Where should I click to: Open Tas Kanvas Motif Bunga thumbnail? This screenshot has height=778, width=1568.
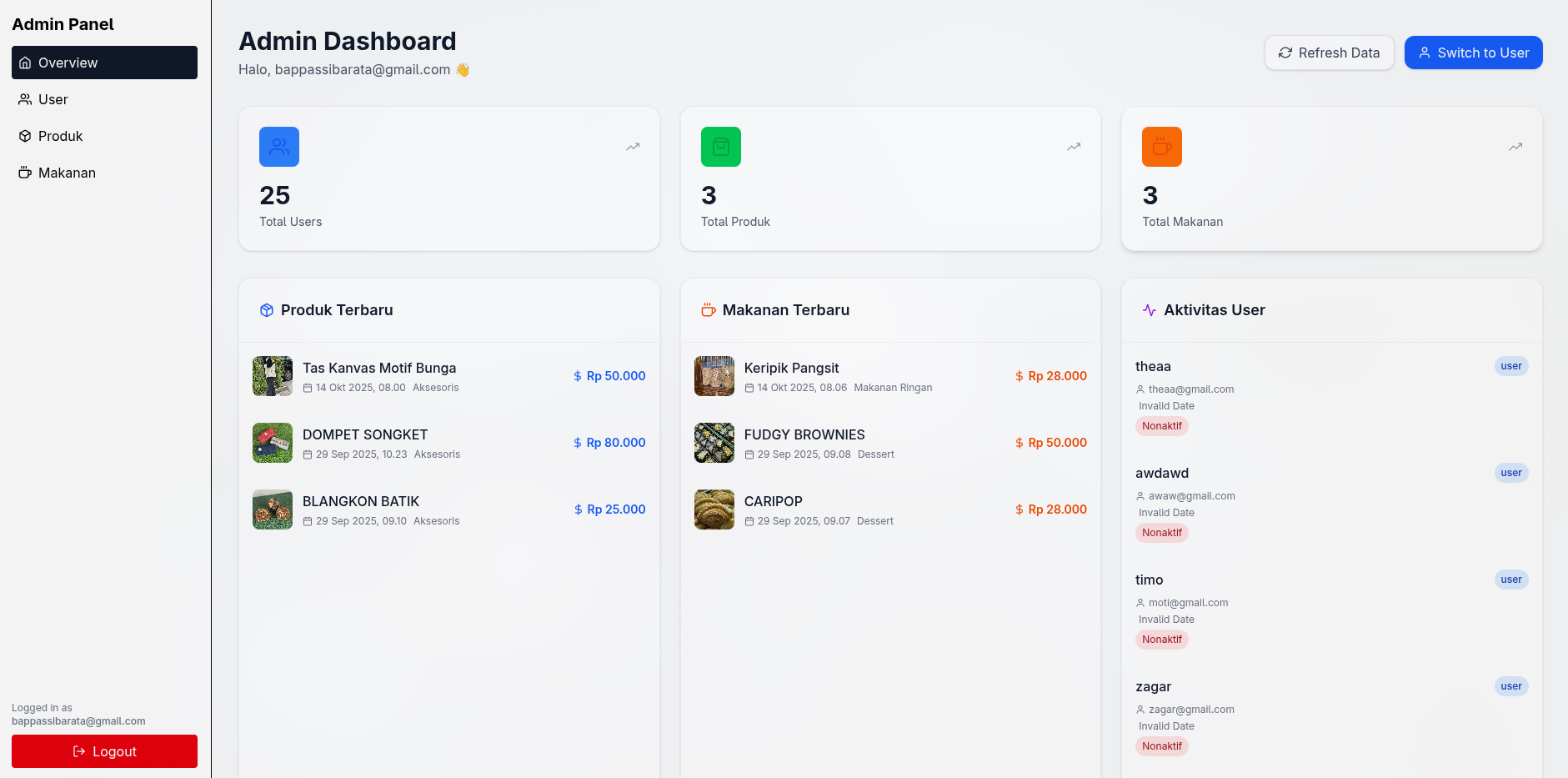(x=273, y=376)
